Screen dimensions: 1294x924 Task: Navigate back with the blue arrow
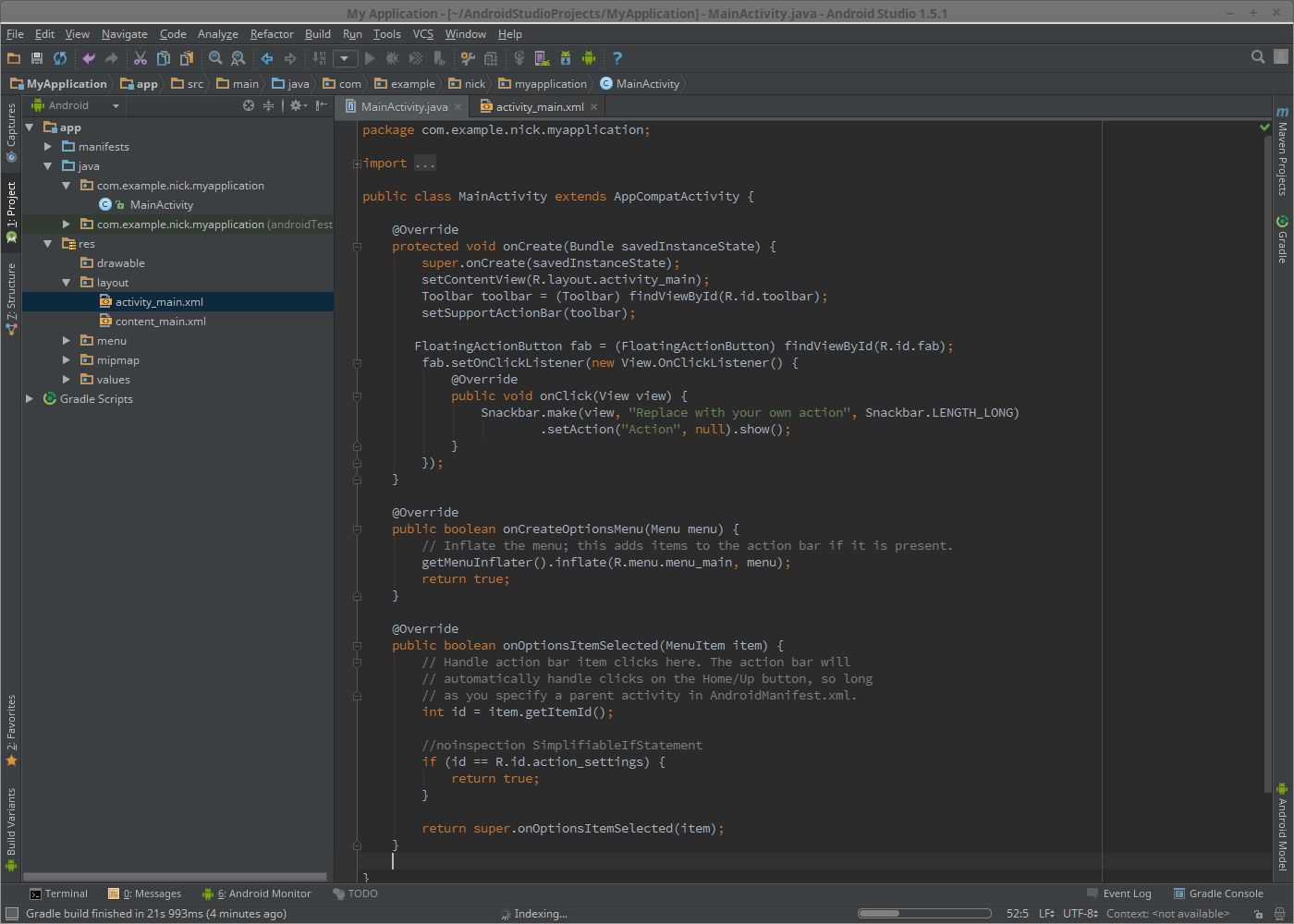tap(267, 58)
